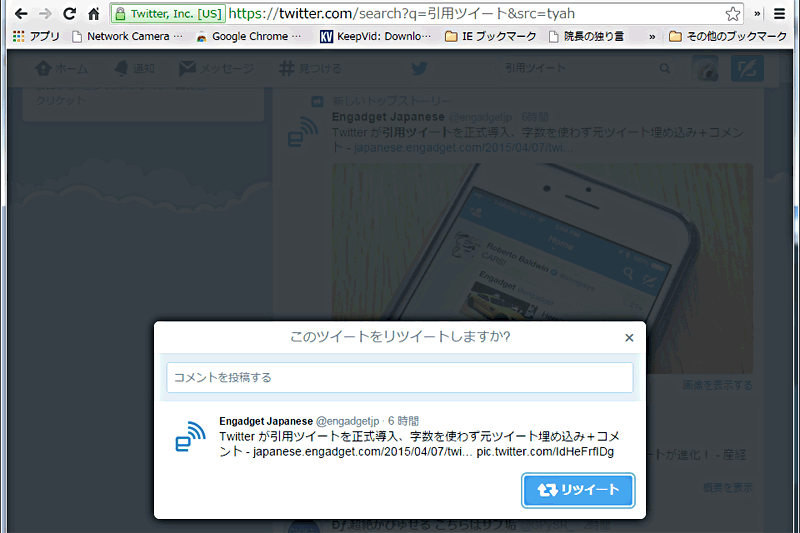The image size is (800, 533).
Task: Click クリケット trend text in sidebar
Action: [x=60, y=100]
